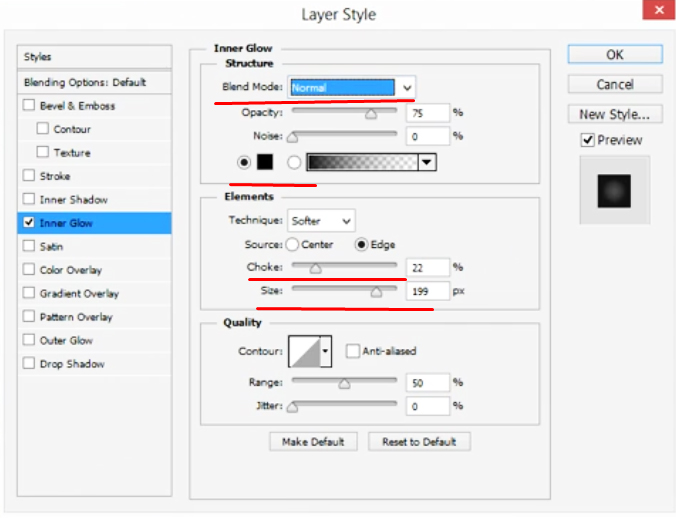Toggle the Preview checkbox

tap(588, 140)
